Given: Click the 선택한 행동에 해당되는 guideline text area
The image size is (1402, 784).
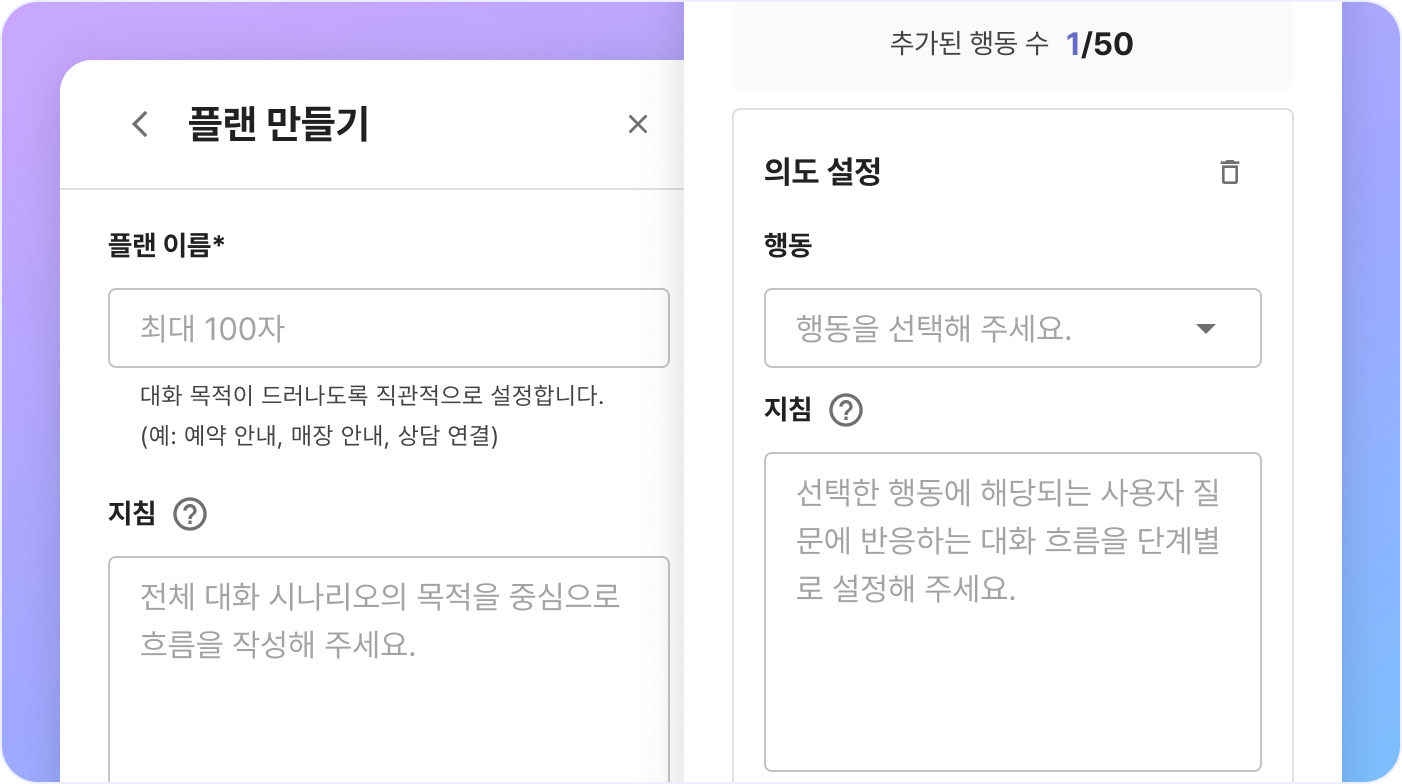Looking at the screenshot, I should pyautogui.click(x=1012, y=612).
